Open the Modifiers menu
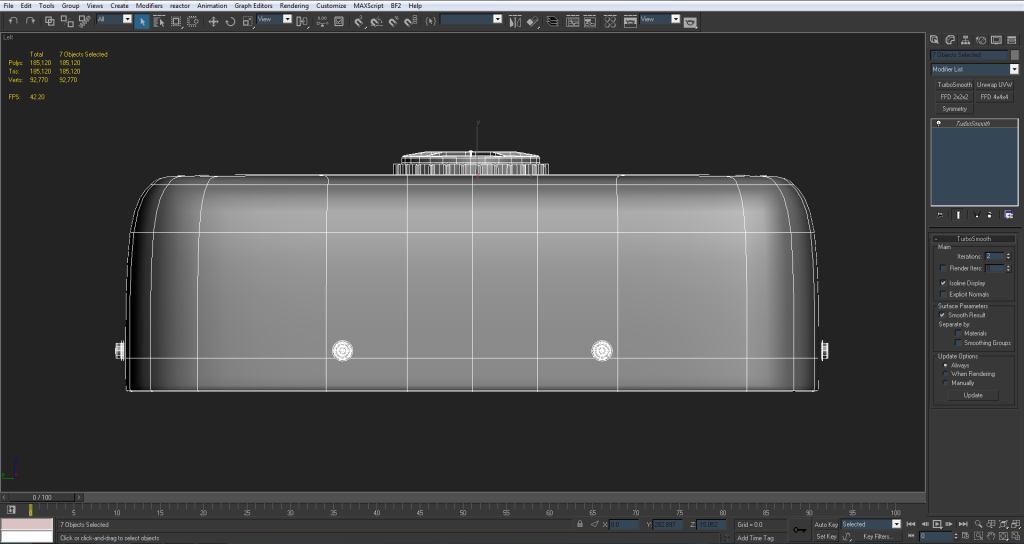Image resolution: width=1024 pixels, height=544 pixels. click(x=148, y=5)
